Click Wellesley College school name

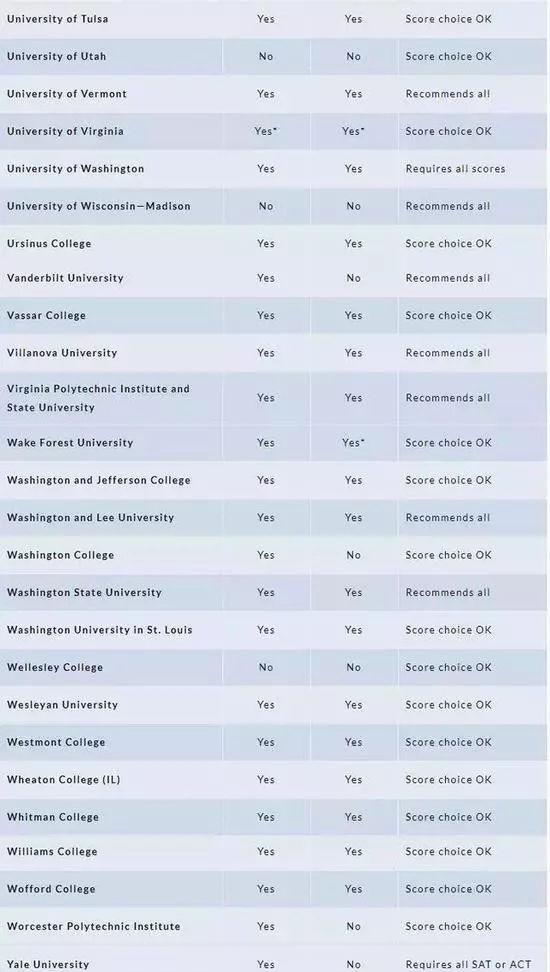(55, 668)
